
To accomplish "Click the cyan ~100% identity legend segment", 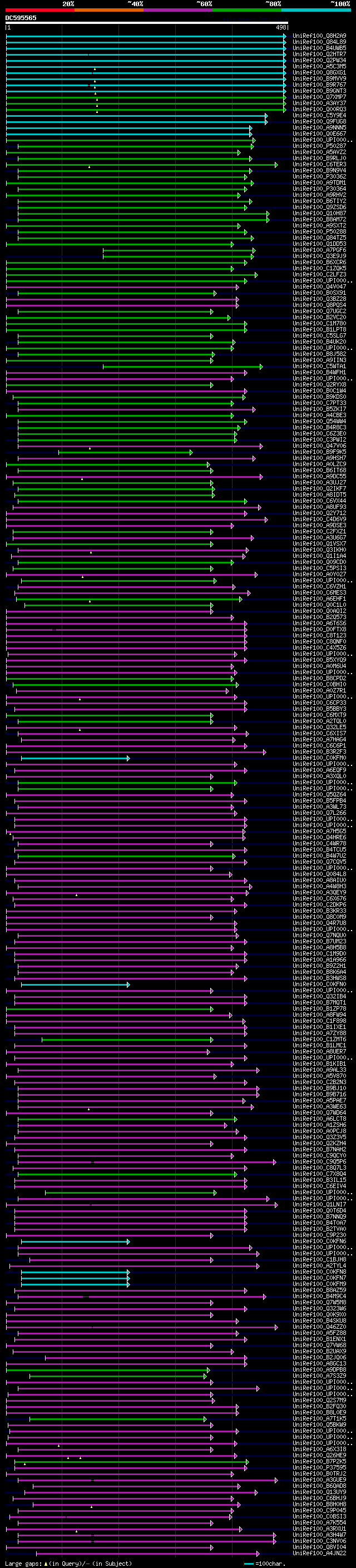I will click(x=316, y=10).
